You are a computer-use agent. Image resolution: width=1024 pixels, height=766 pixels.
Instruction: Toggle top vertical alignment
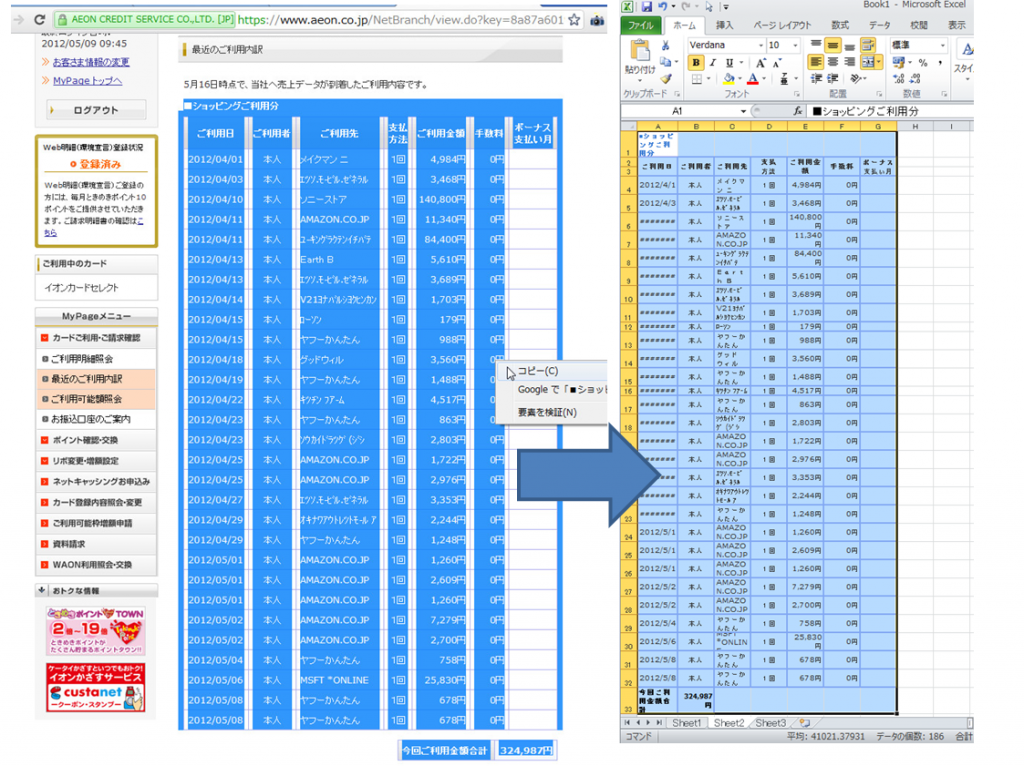tap(816, 45)
